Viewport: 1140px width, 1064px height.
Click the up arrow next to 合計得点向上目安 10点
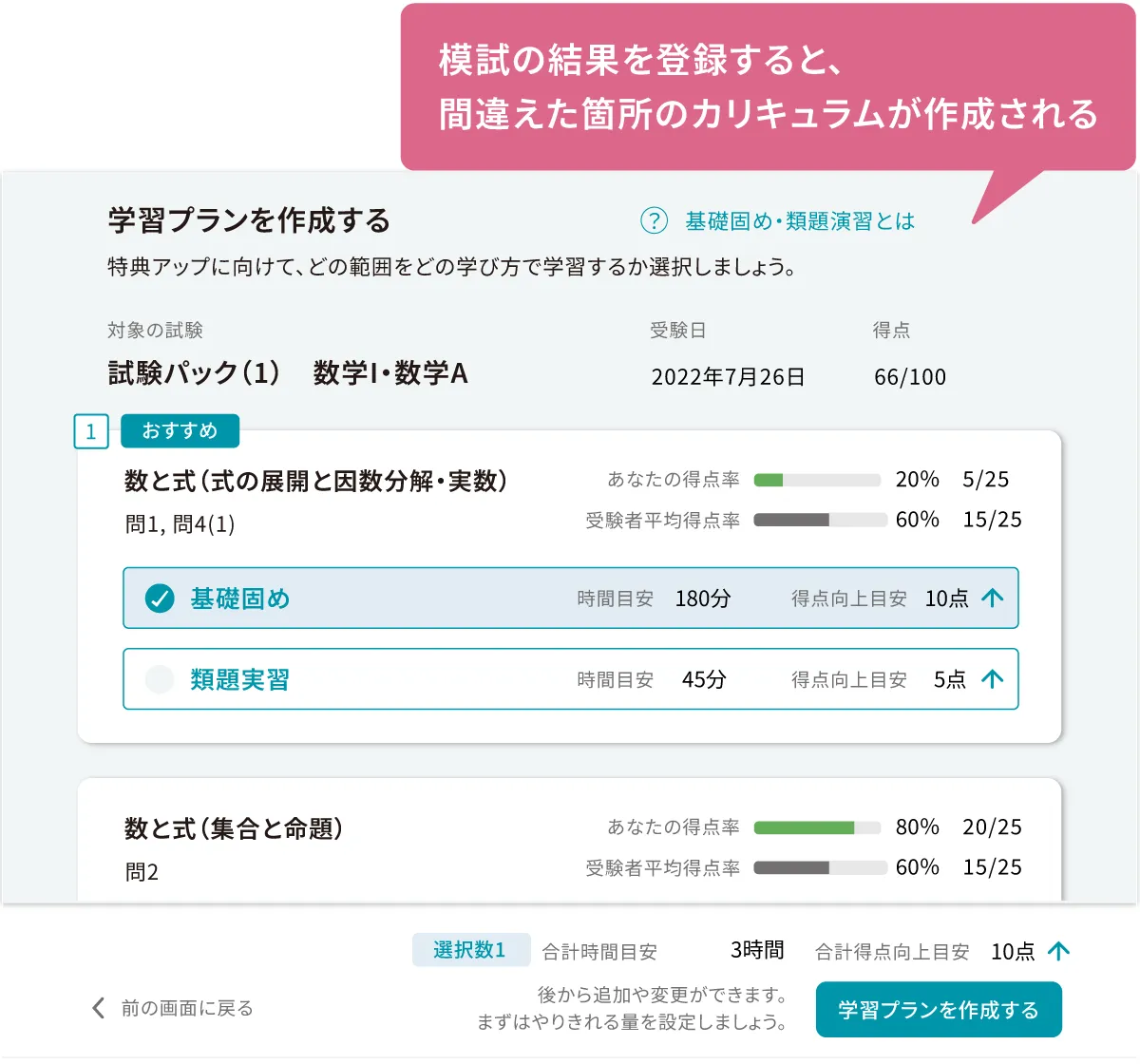click(1058, 950)
